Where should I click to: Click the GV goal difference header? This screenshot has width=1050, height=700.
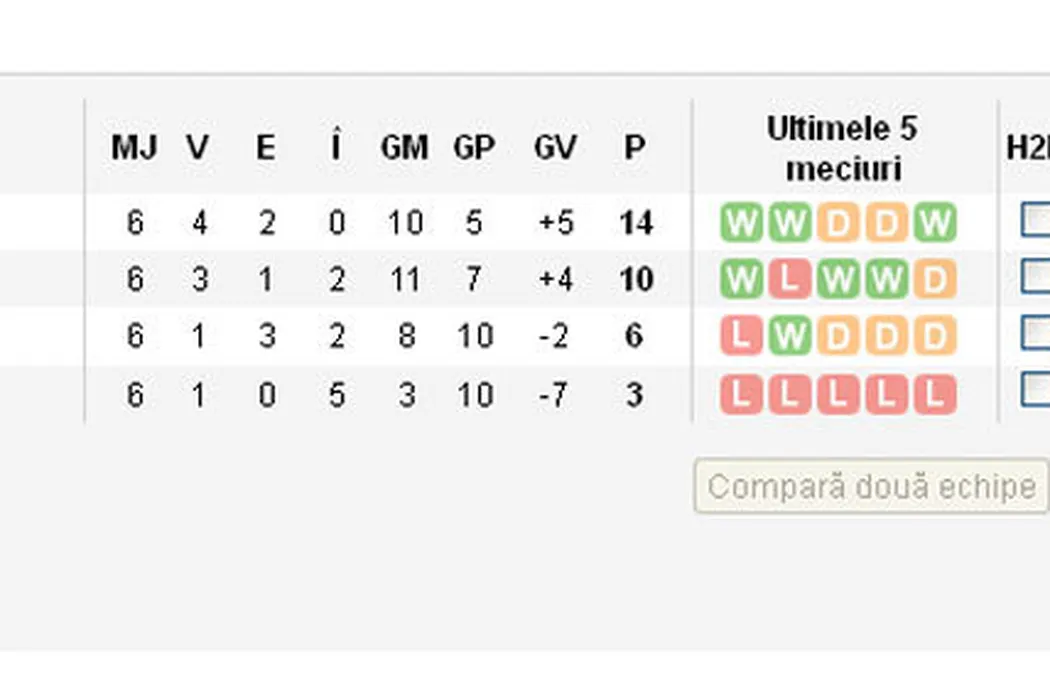554,148
